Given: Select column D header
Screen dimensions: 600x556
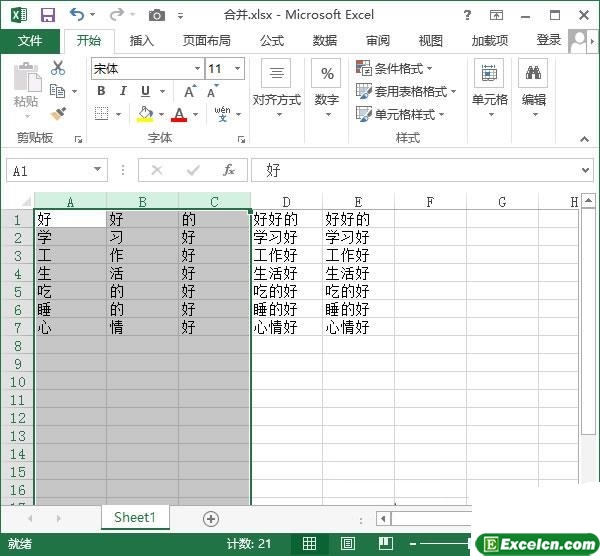Looking at the screenshot, I should coord(286,202).
